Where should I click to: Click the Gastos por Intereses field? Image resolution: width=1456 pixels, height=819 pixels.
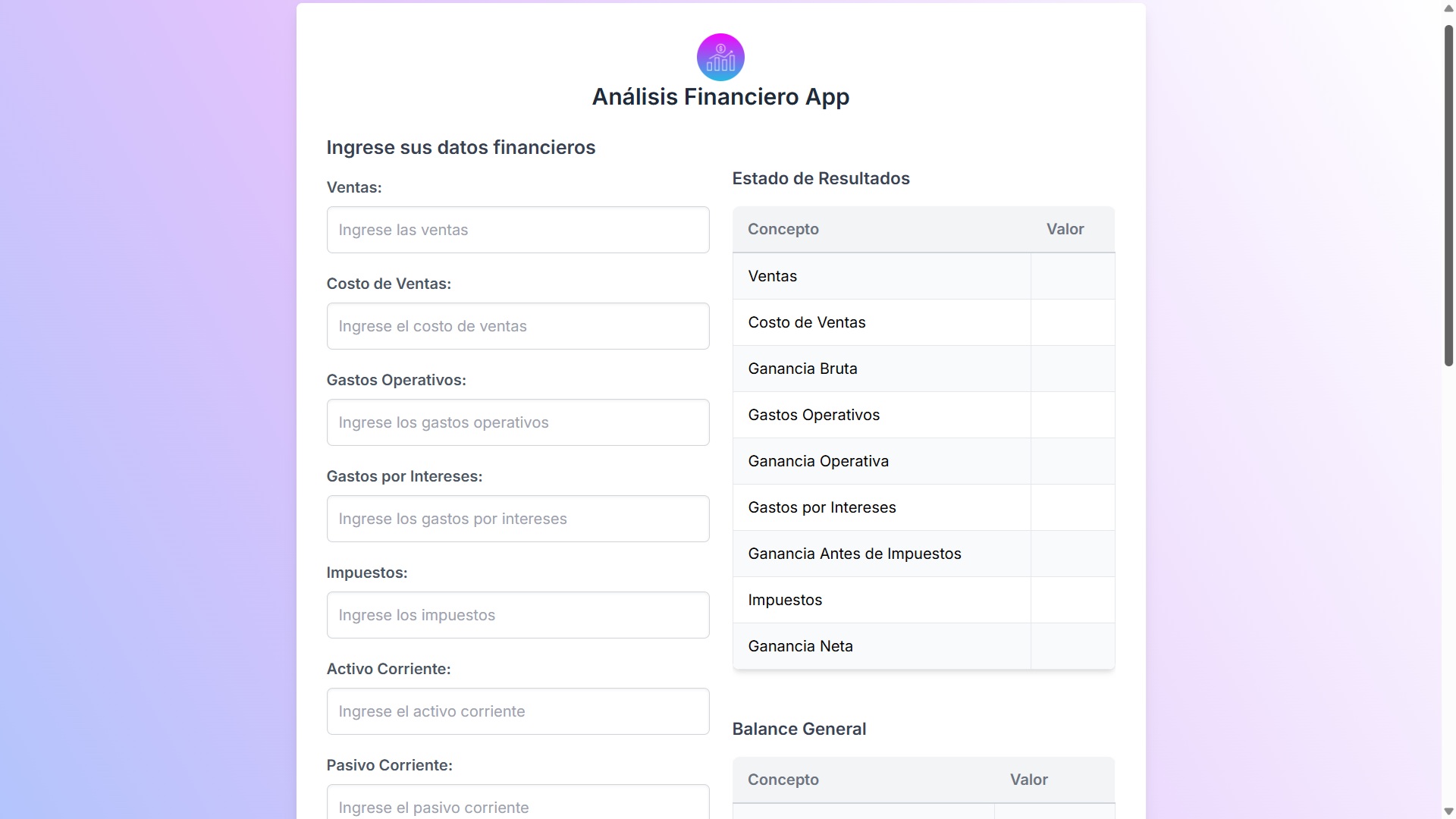pyautogui.click(x=518, y=519)
